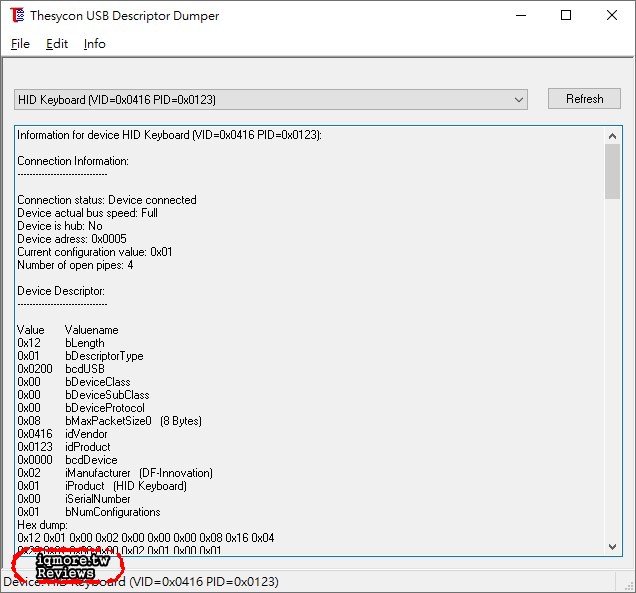This screenshot has width=636, height=593.
Task: Click the Refresh button
Action: pyautogui.click(x=584, y=99)
